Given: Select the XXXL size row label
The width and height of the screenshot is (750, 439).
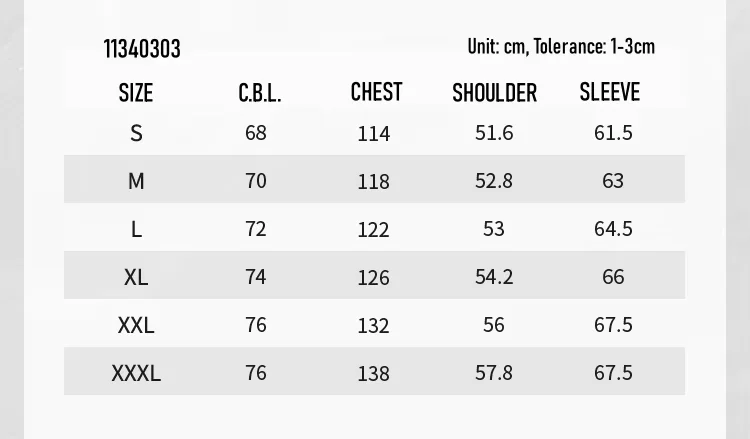Looking at the screenshot, I should click(x=136, y=373).
